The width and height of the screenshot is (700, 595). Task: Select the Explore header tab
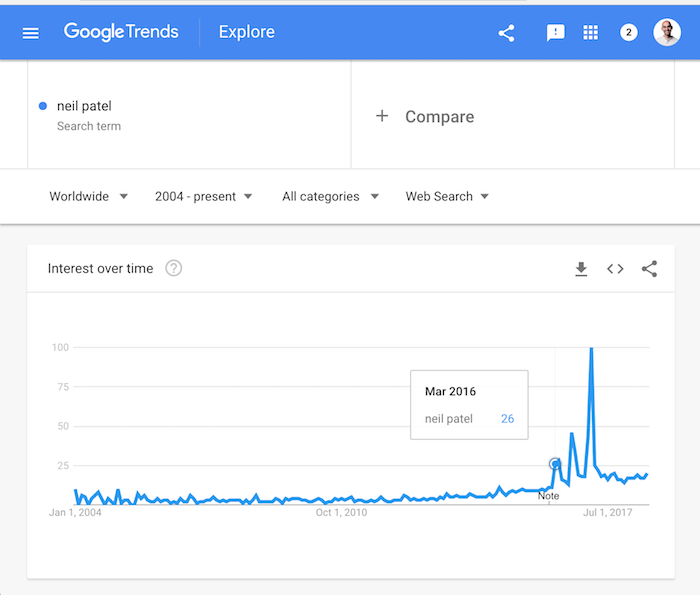pyautogui.click(x=247, y=32)
